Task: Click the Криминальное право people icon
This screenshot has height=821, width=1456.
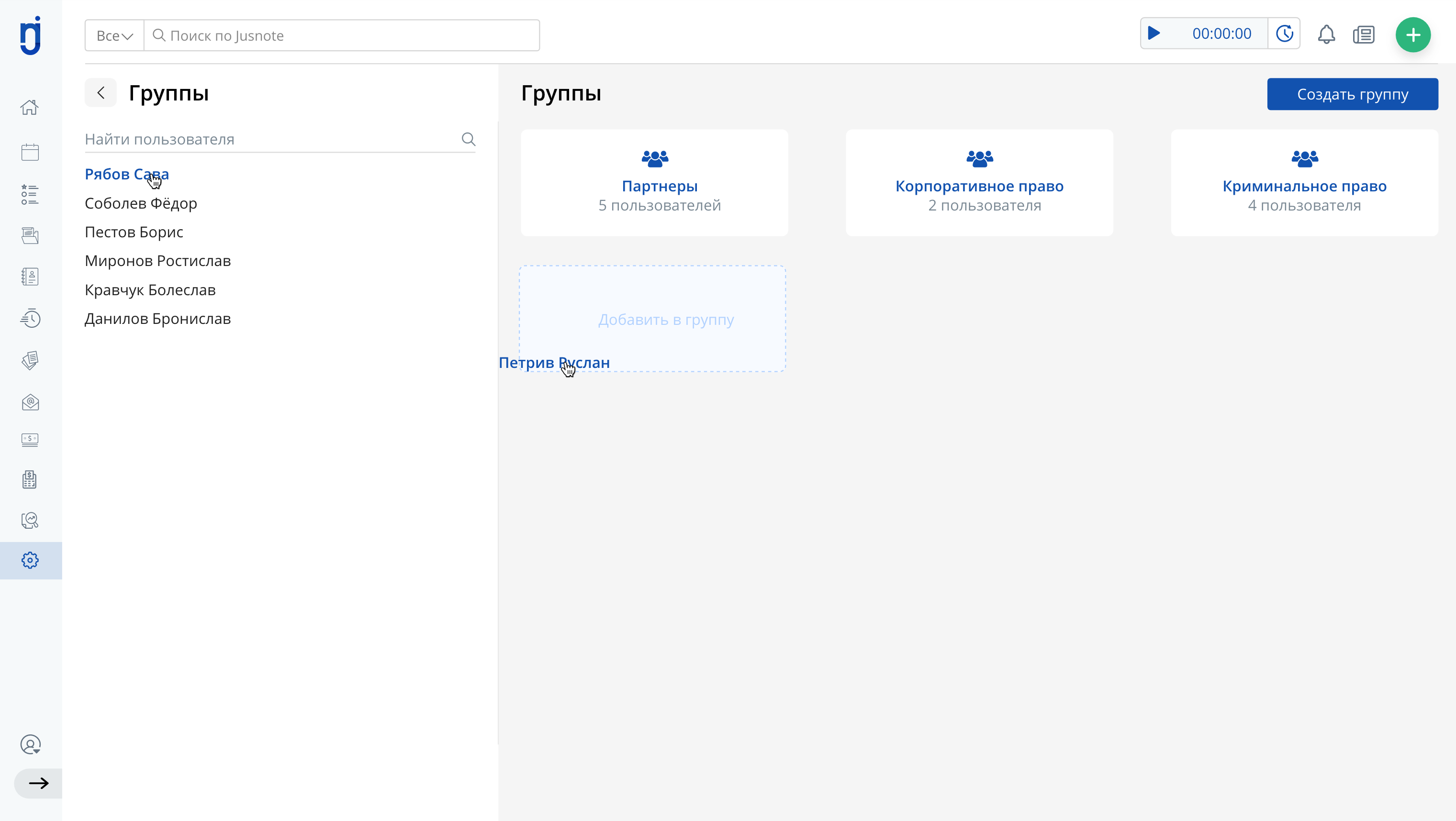Action: click(x=1305, y=158)
